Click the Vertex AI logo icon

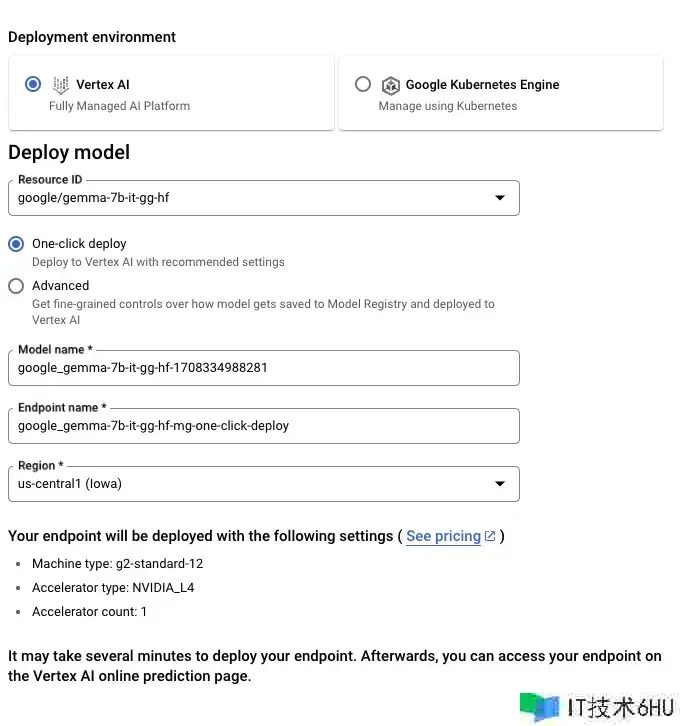[x=61, y=85]
